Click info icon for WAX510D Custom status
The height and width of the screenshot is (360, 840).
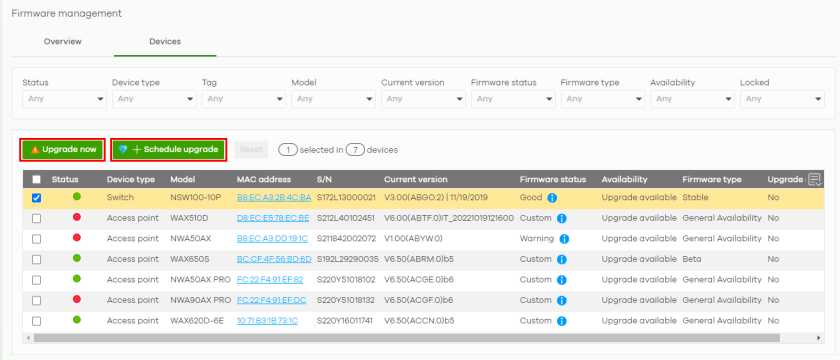561,218
